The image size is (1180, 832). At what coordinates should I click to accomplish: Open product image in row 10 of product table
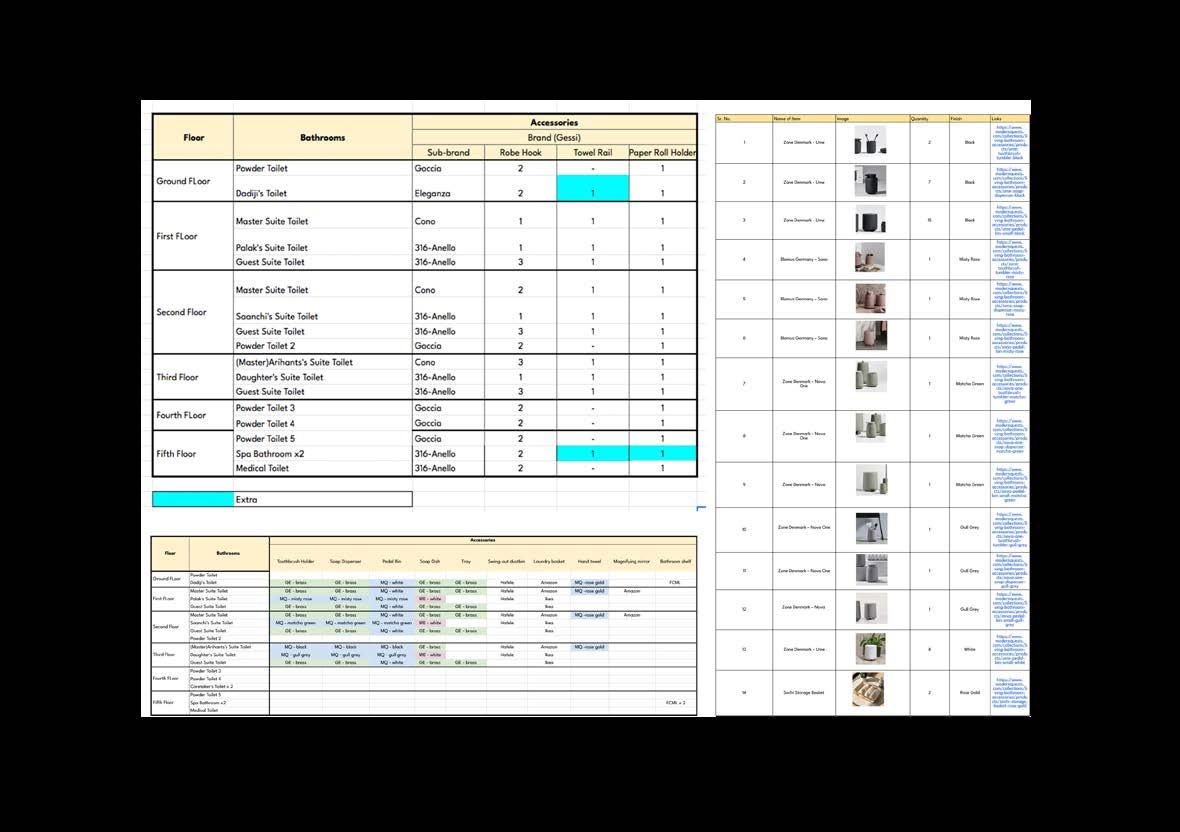tap(871, 528)
